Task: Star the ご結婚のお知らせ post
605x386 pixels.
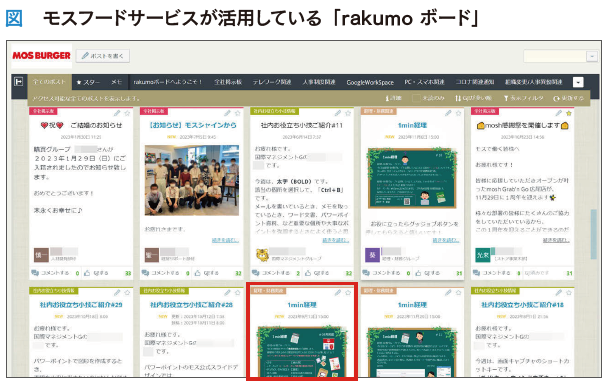Action: coord(127,113)
